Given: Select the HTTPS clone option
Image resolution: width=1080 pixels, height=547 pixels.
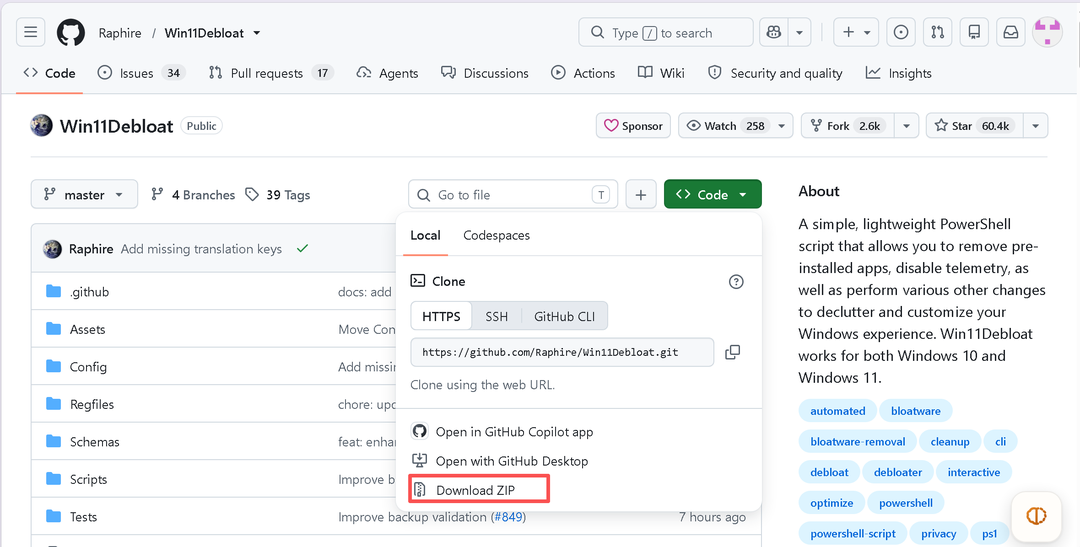Looking at the screenshot, I should point(441,316).
